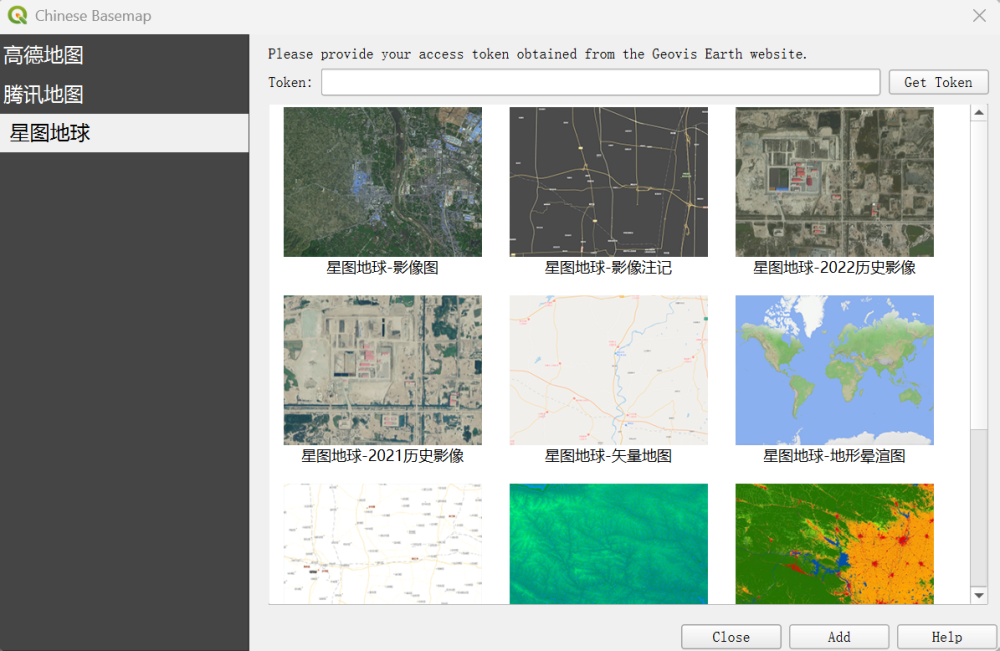Click the 星图地球-地形晕渲图 caption text
This screenshot has height=651, width=1000.
(x=834, y=456)
